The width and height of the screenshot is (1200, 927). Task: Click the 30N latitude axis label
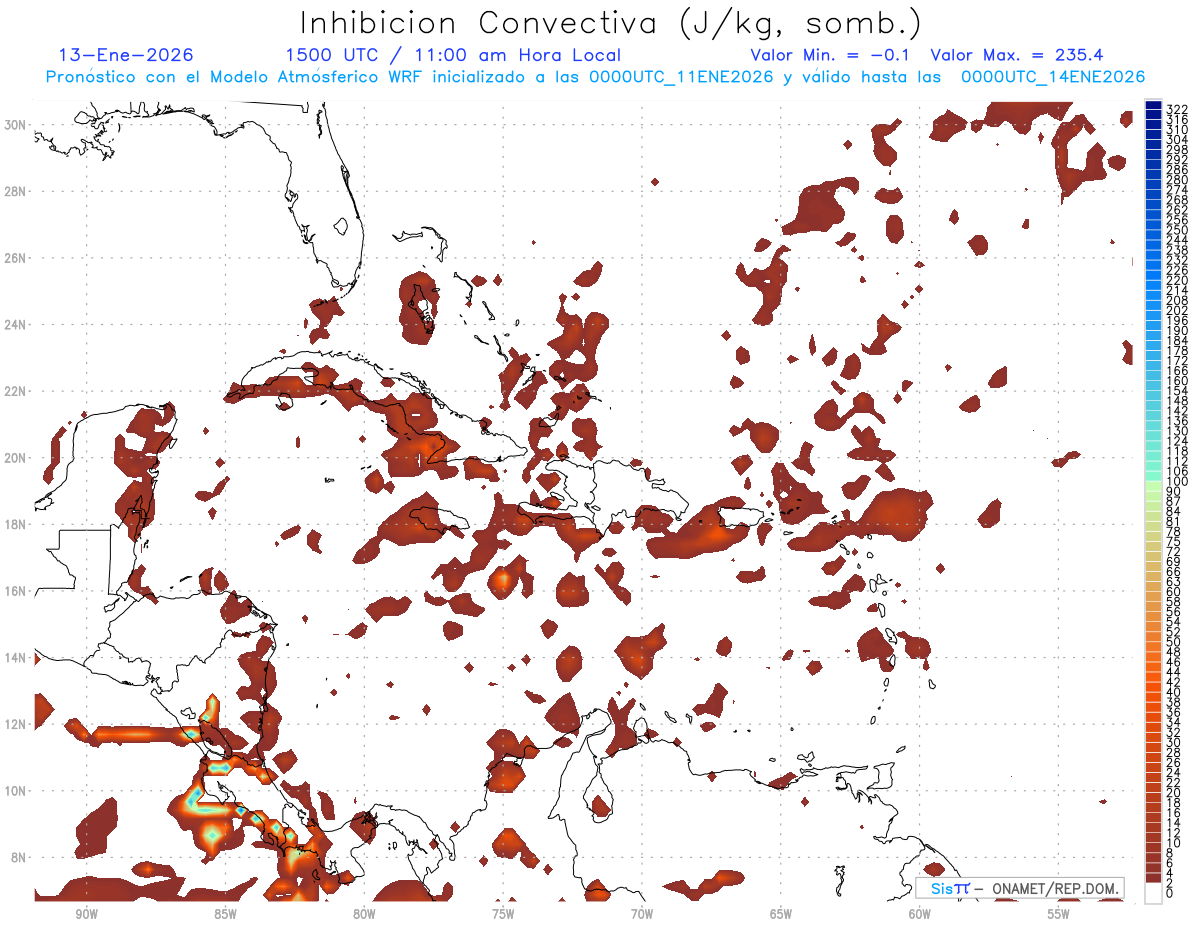pyautogui.click(x=15, y=125)
